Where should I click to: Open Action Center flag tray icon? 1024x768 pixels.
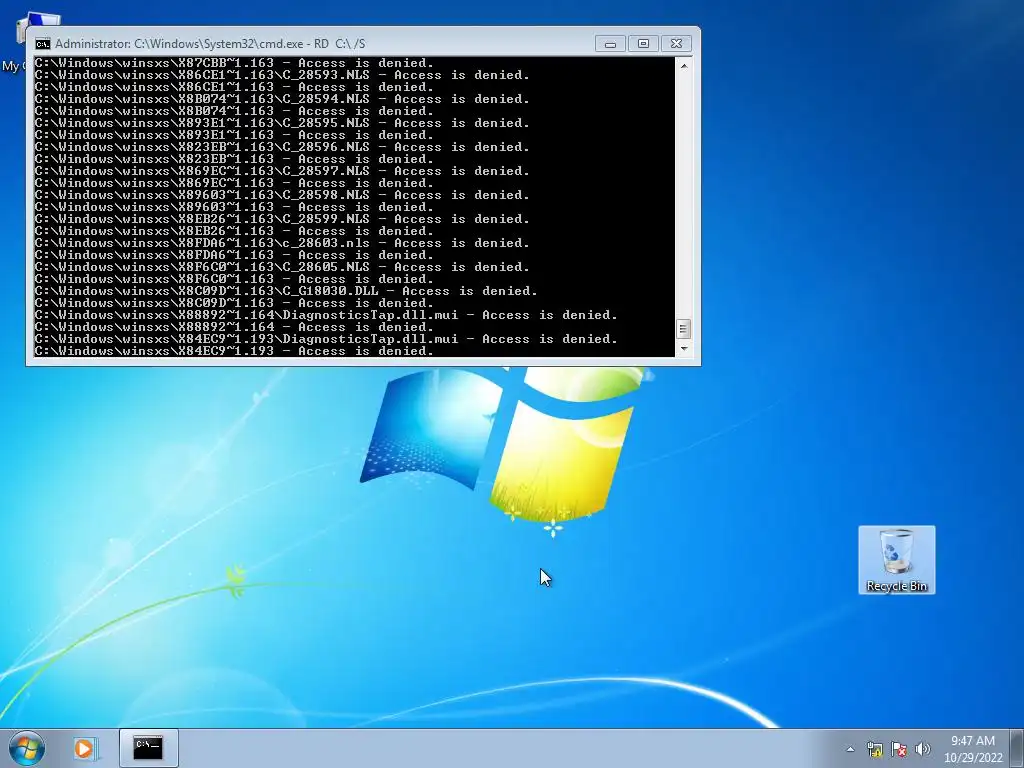(899, 749)
